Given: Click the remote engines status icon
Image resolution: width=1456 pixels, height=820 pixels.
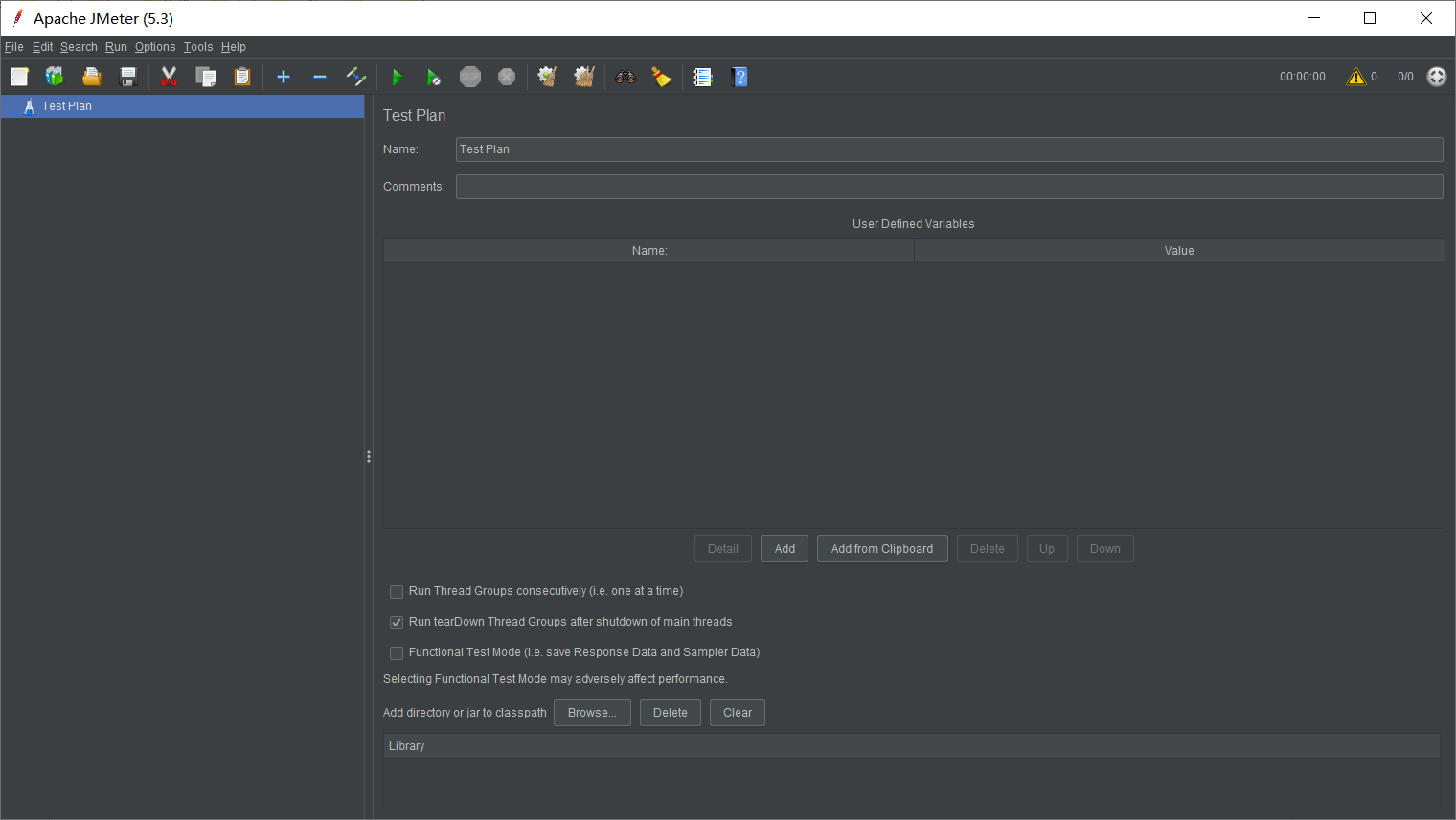Looking at the screenshot, I should pos(1437,77).
